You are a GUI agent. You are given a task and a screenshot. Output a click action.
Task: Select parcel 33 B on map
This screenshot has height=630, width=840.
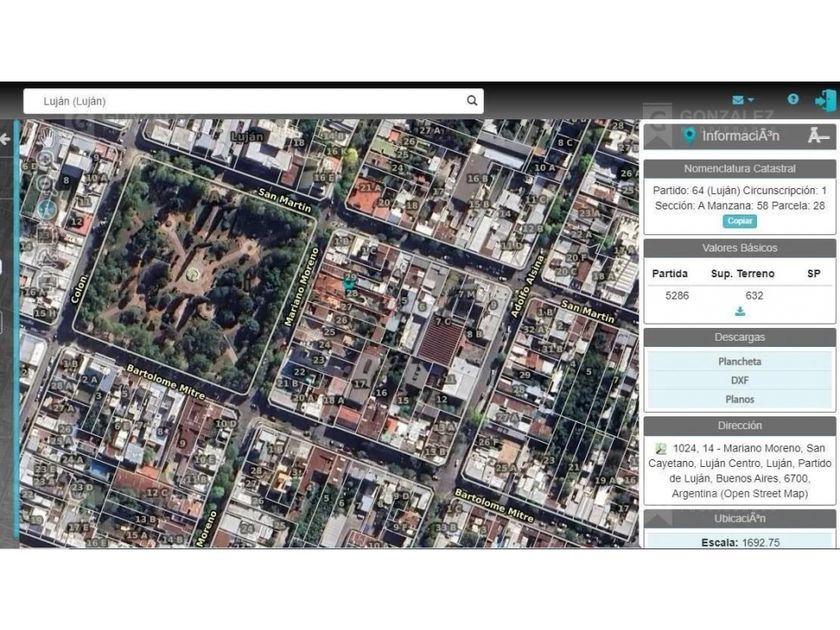click(x=446, y=527)
